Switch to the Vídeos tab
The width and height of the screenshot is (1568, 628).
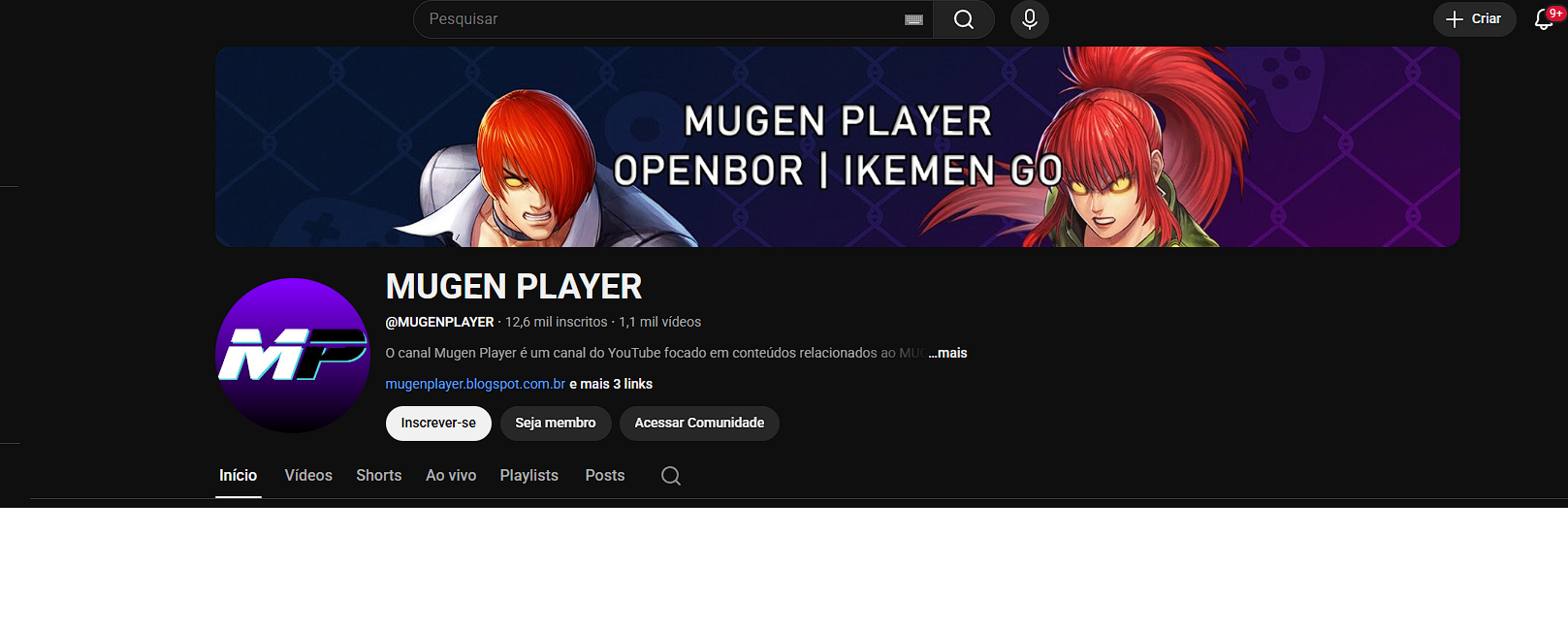pos(308,476)
